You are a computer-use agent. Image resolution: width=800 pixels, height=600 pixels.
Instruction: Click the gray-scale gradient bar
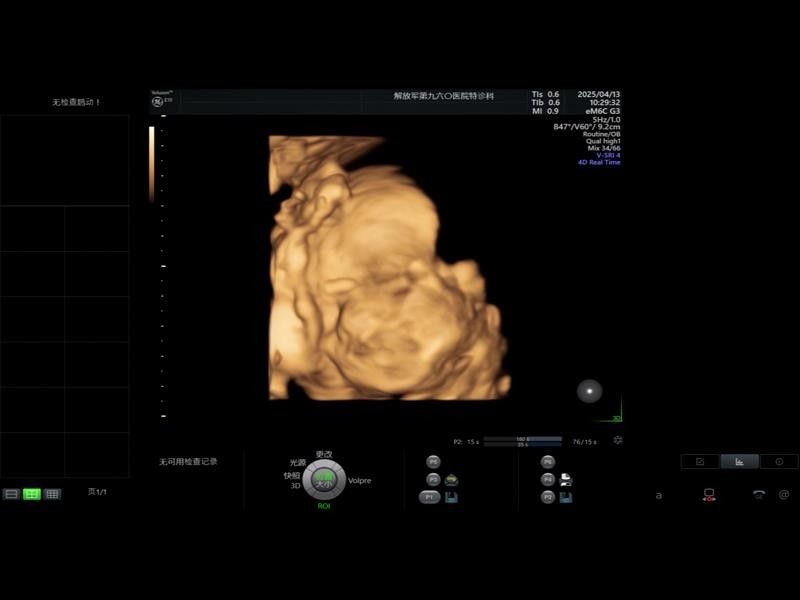[x=152, y=164]
